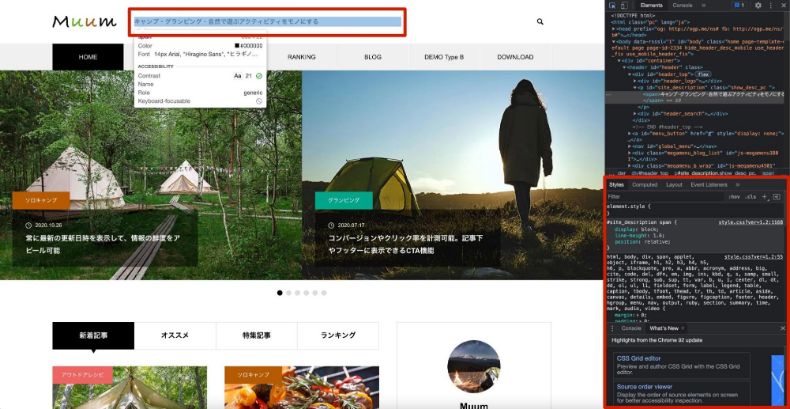
Task: Show more style pane tabs after Event Listeners
Action: click(x=738, y=185)
